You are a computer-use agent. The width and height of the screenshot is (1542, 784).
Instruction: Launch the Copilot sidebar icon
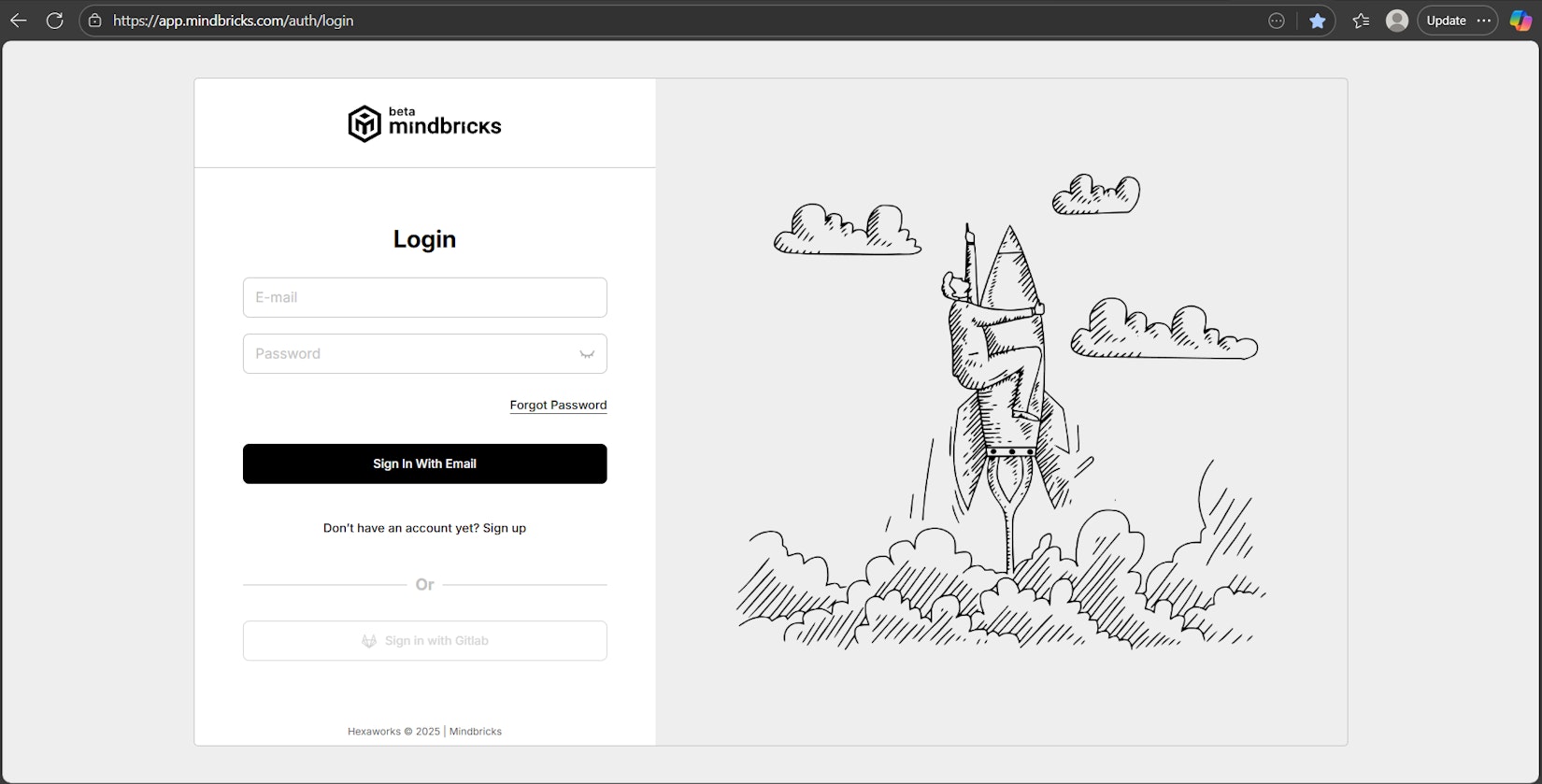click(x=1521, y=21)
